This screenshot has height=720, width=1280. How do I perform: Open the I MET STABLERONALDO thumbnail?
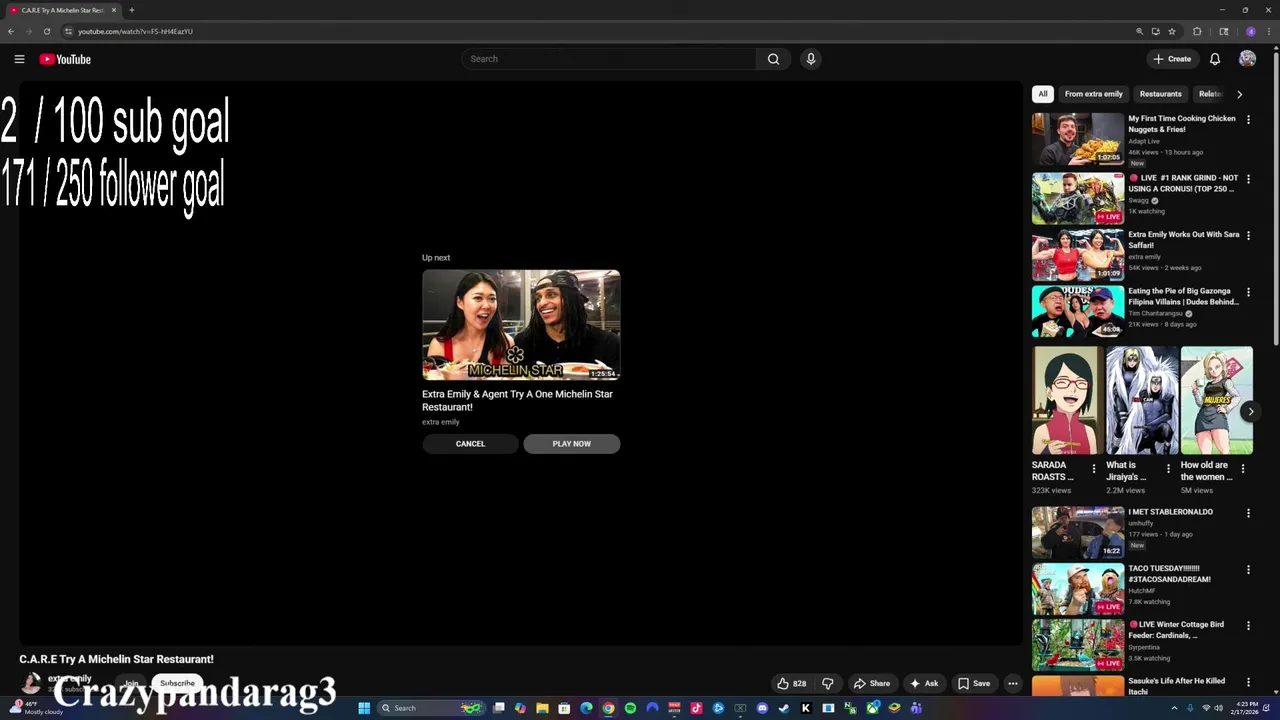1078,532
